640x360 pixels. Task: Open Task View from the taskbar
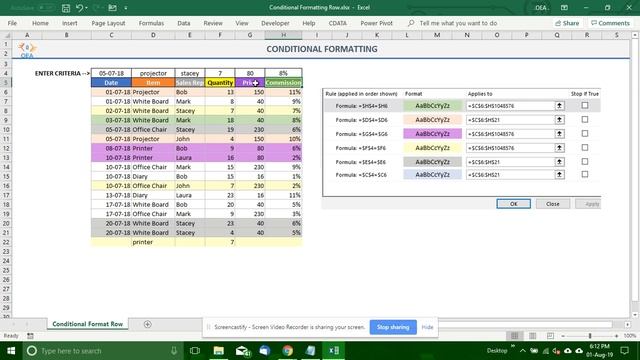click(x=195, y=351)
